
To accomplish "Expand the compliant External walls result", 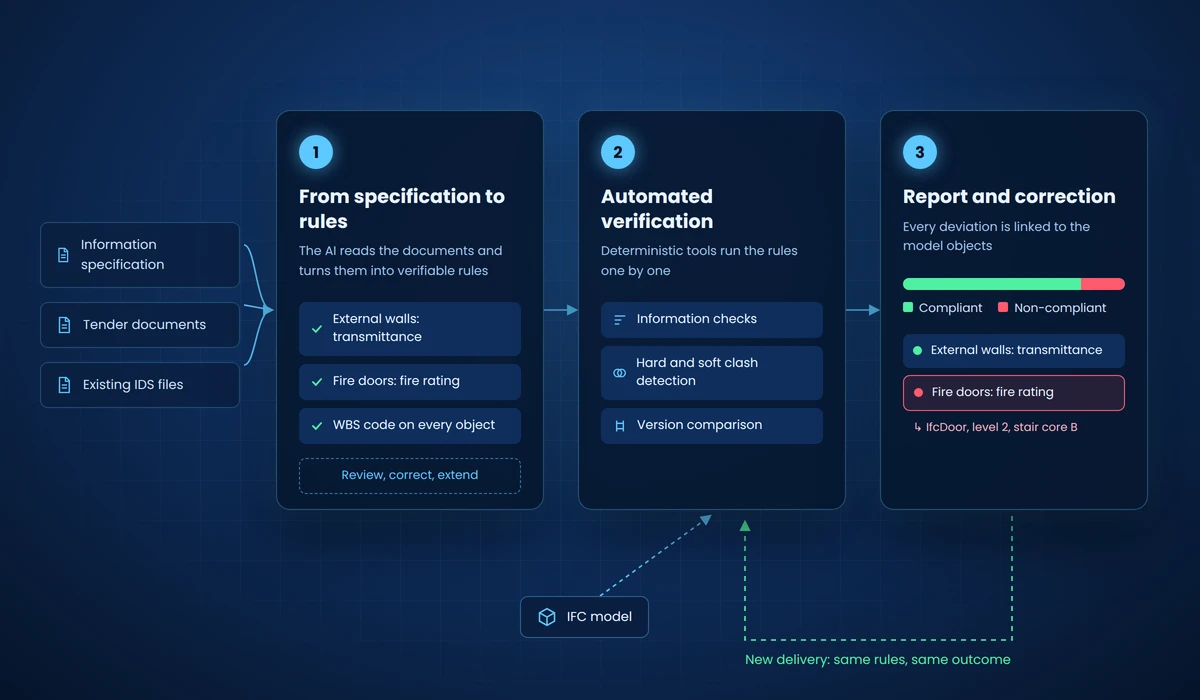I will tap(1014, 351).
